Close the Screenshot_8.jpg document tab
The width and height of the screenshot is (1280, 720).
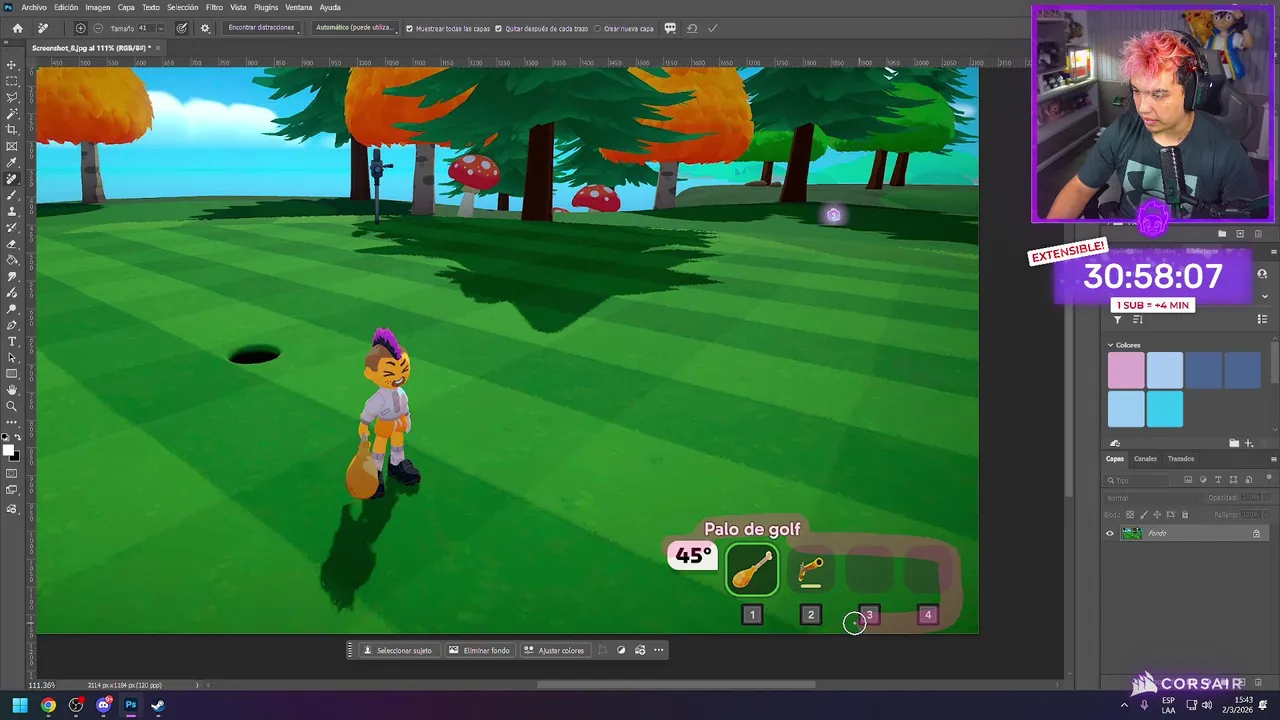[x=157, y=48]
